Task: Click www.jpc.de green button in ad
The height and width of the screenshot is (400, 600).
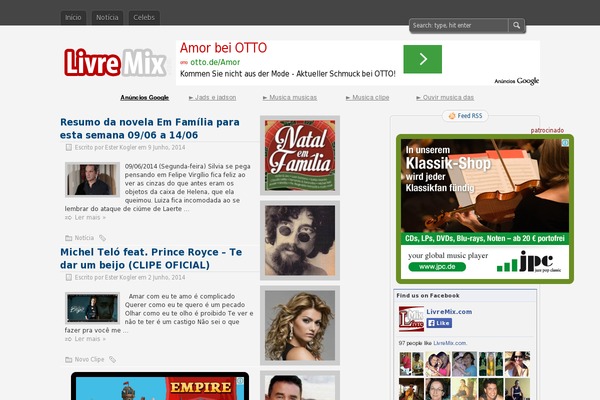Action: coord(437,266)
